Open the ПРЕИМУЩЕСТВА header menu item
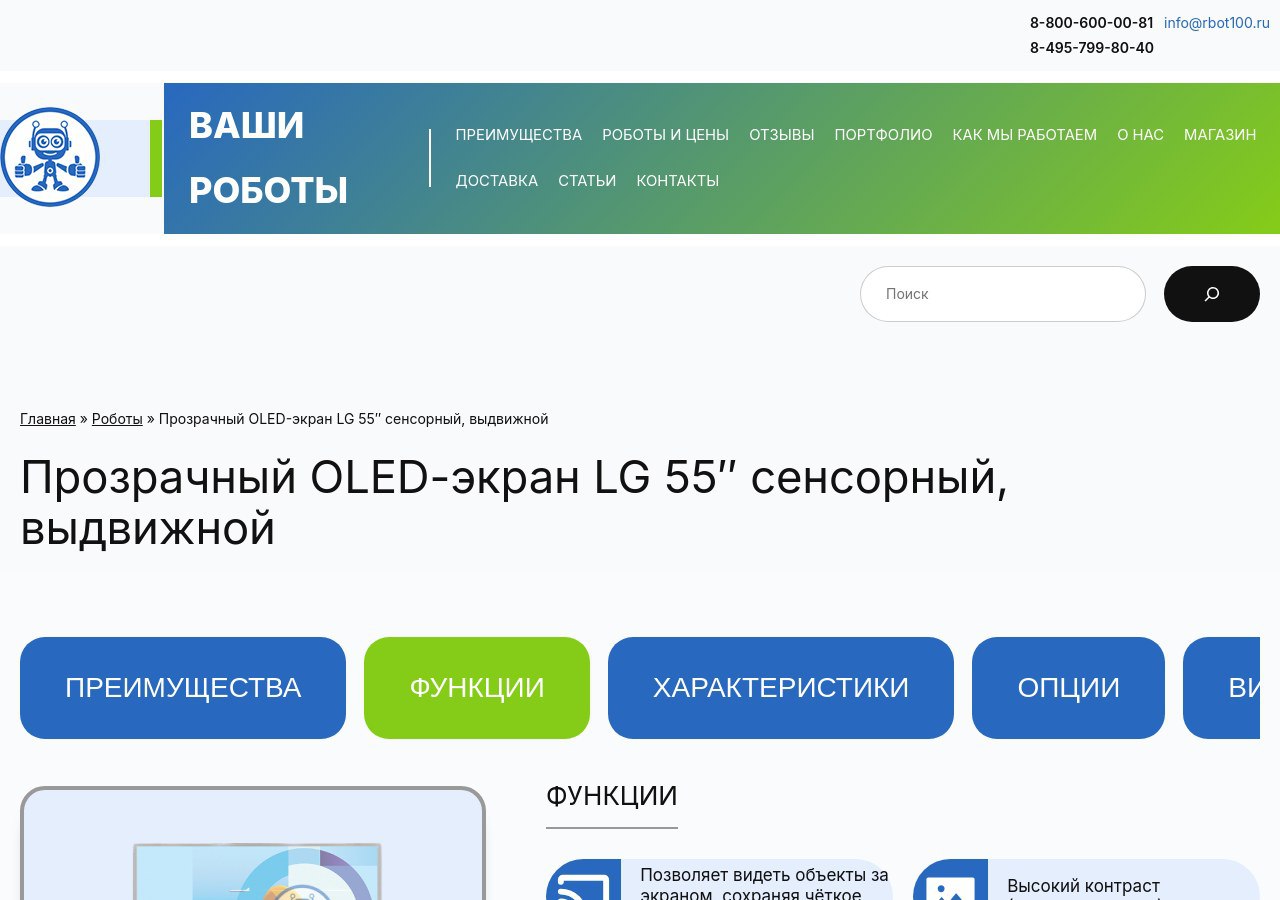 518,135
